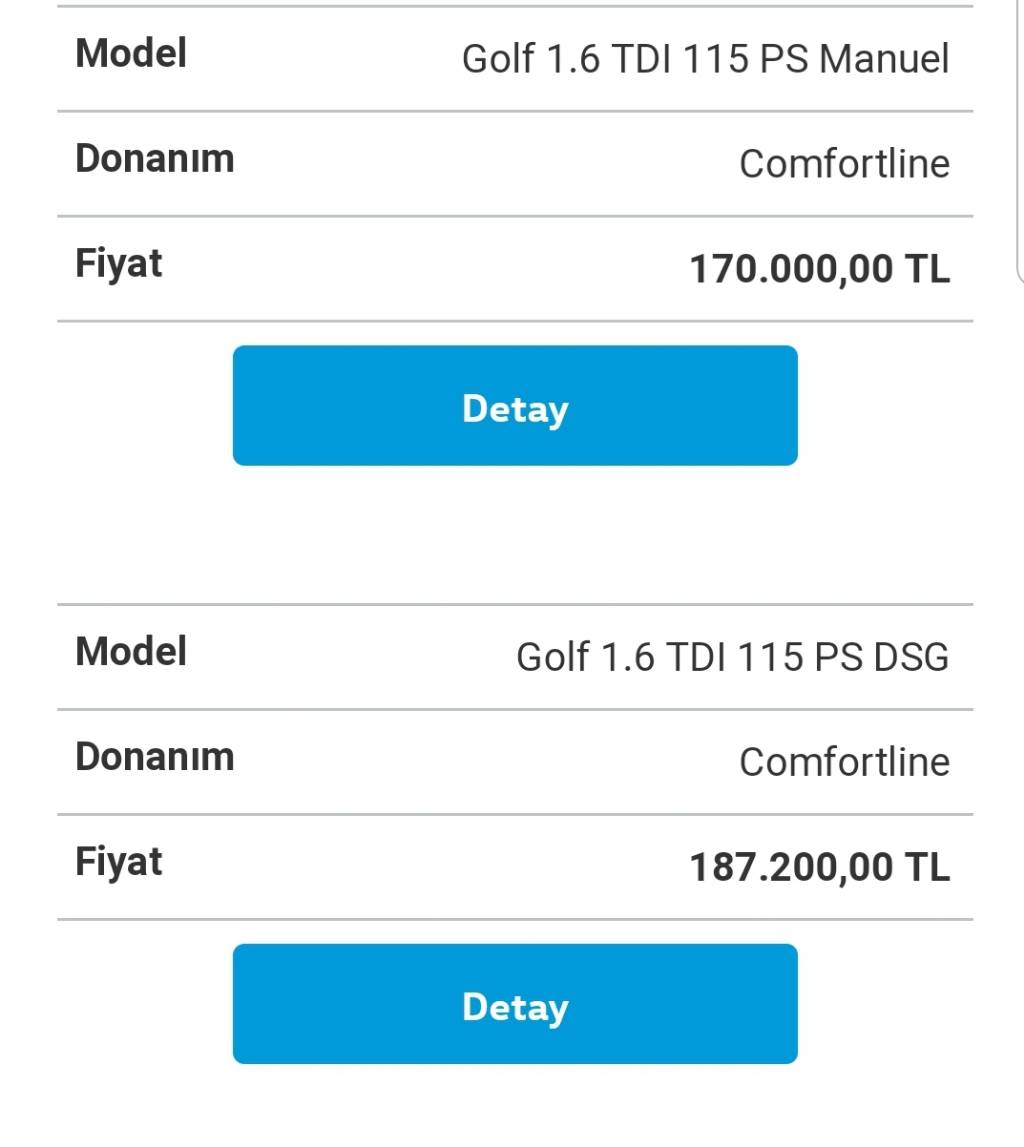Click the Donanım label in the DSG listing
The height and width of the screenshot is (1147, 1024).
click(x=155, y=757)
